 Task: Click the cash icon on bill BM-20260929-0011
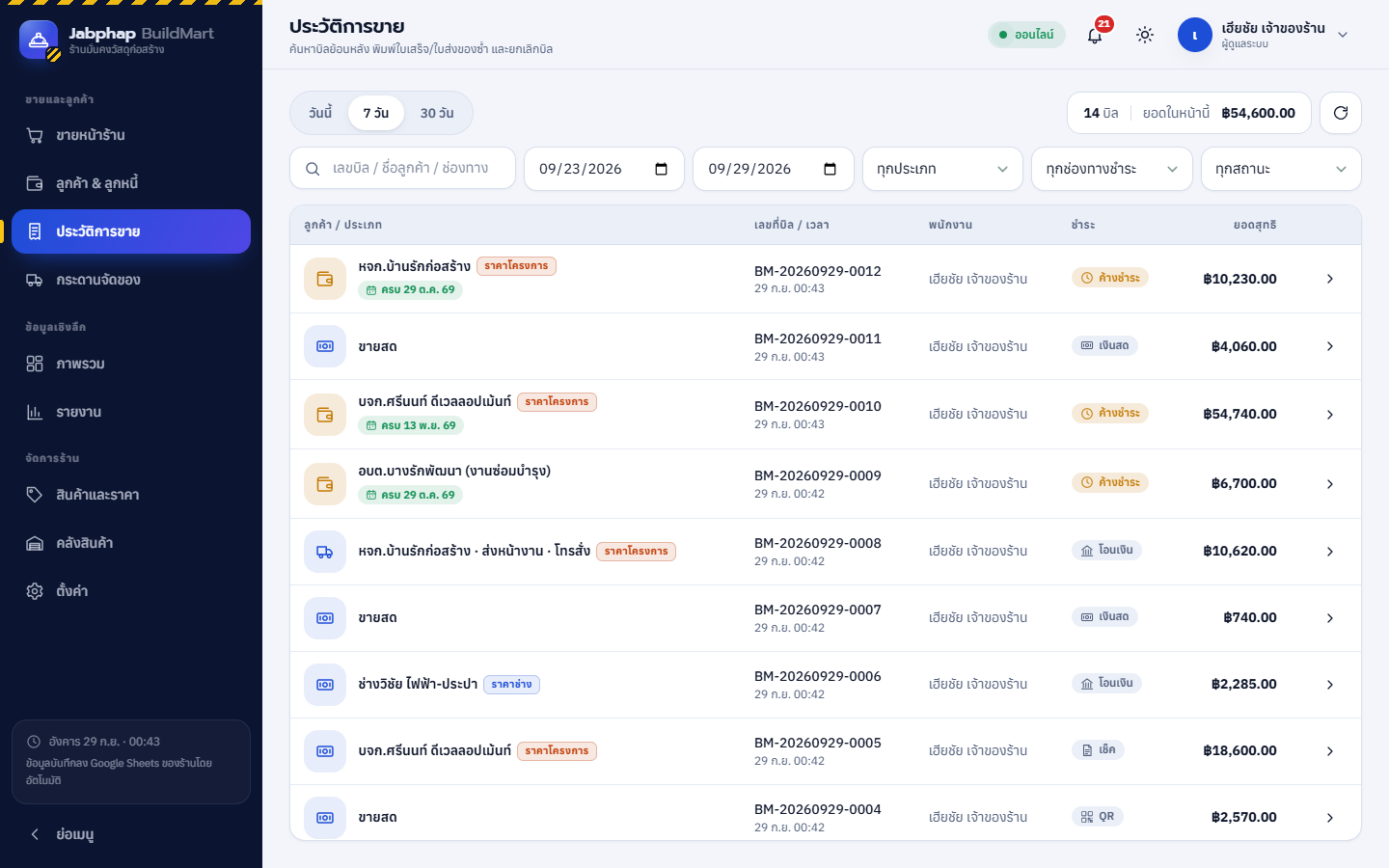(325, 346)
